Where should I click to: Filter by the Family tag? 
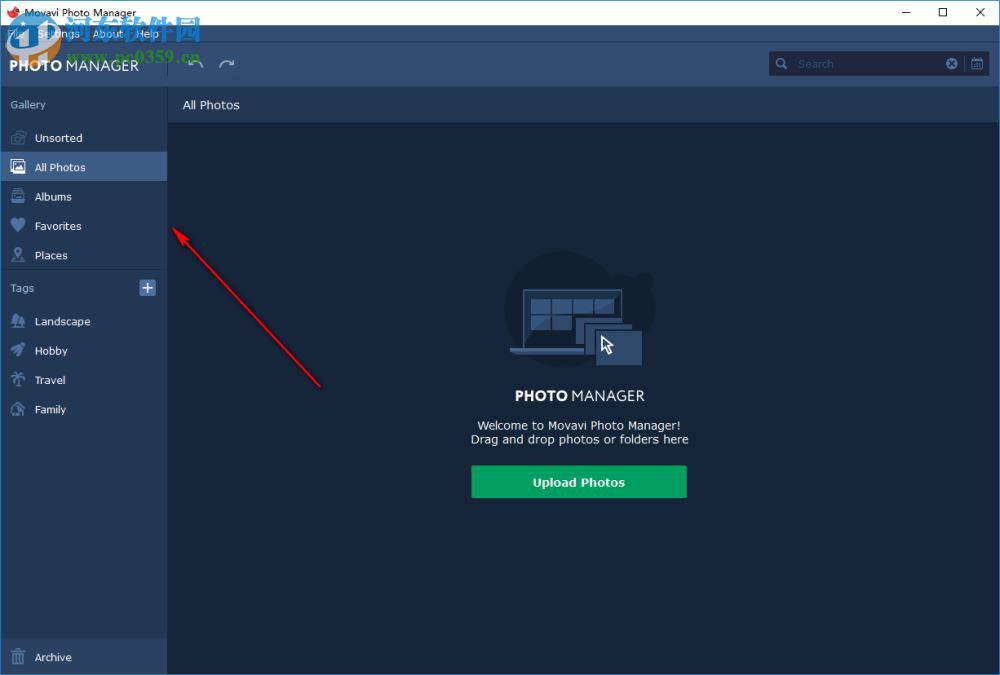pos(84,409)
